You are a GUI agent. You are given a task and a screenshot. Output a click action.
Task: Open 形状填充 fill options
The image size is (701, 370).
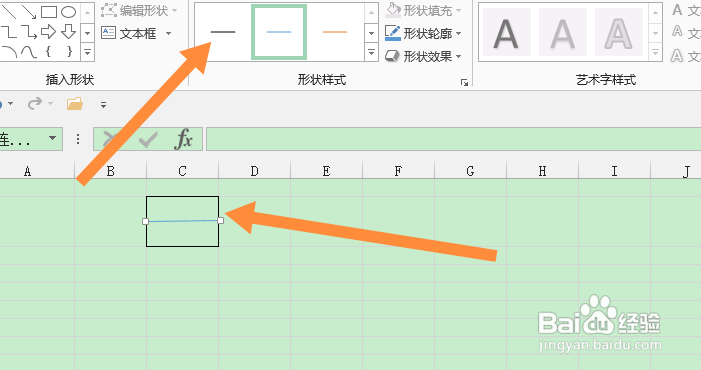423,10
